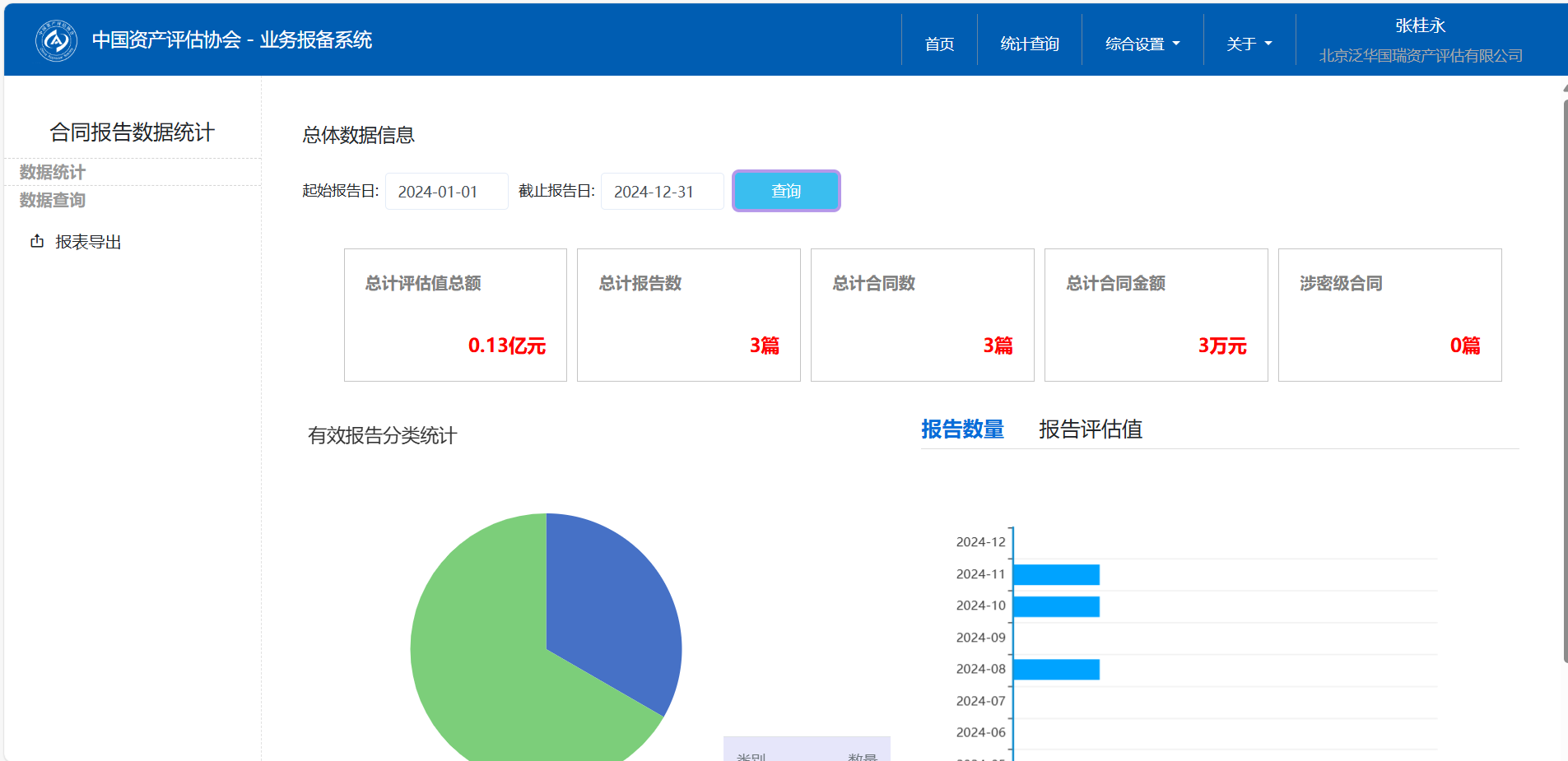Click the 2024-08 bar in chart
The height and width of the screenshot is (761, 1568).
(x=1056, y=670)
